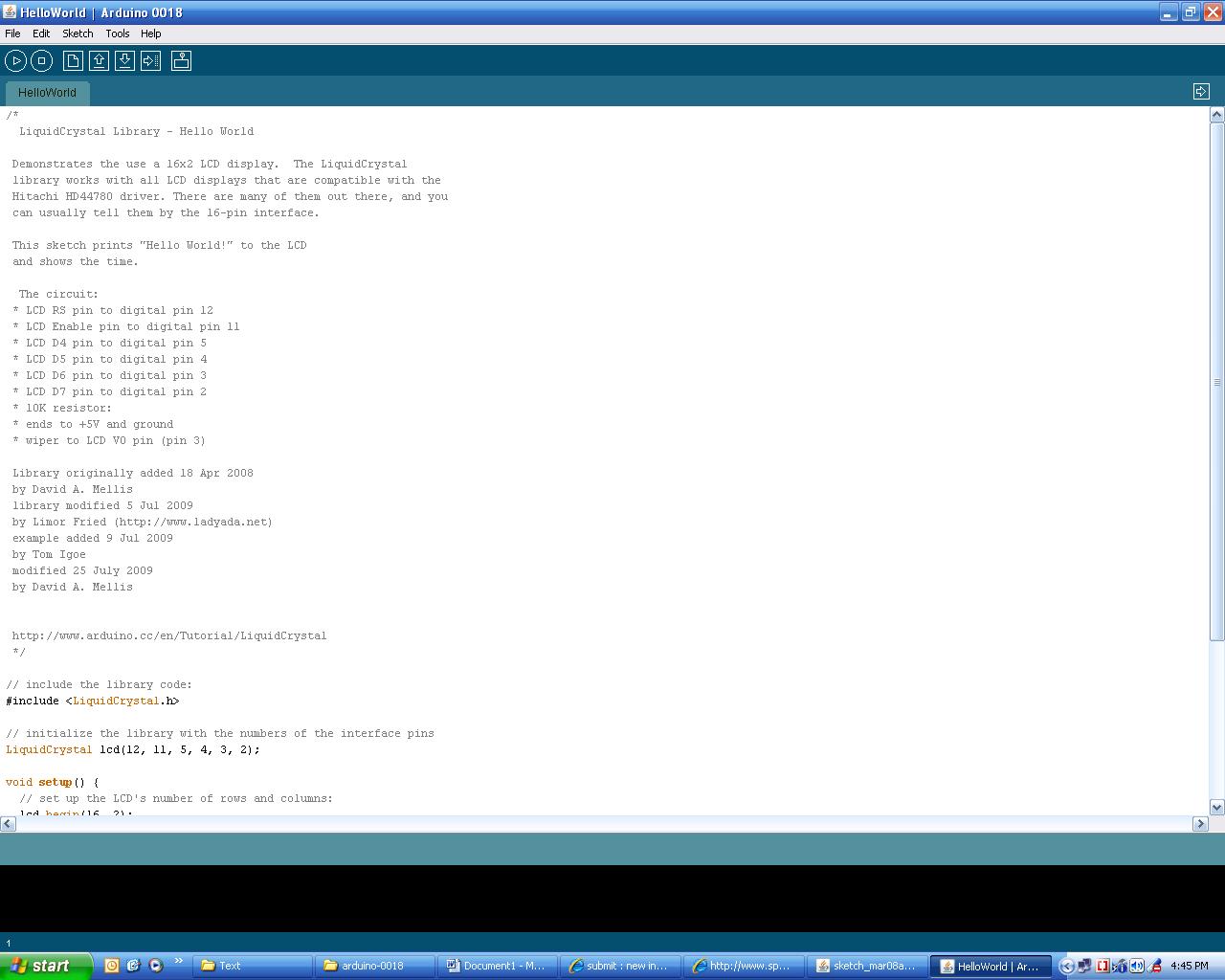Click line '* LCD Enable pin to digital pin 11'

126,326
